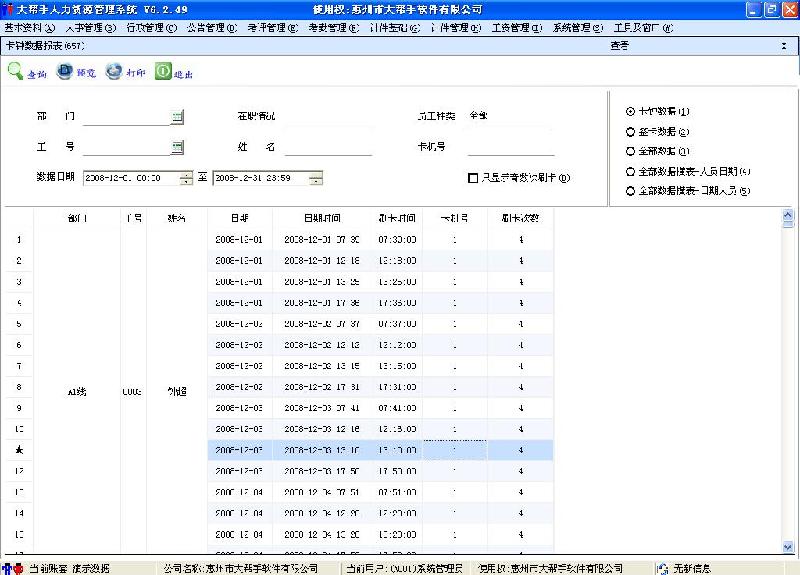Viewport: 800px width, 575px height.
Task: Click the 预览 preview icon in toolbar
Action: tap(65, 72)
